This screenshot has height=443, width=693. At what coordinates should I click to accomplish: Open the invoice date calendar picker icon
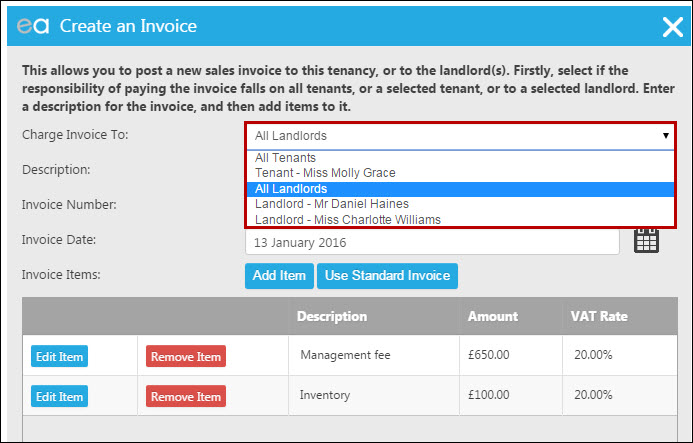(x=646, y=241)
